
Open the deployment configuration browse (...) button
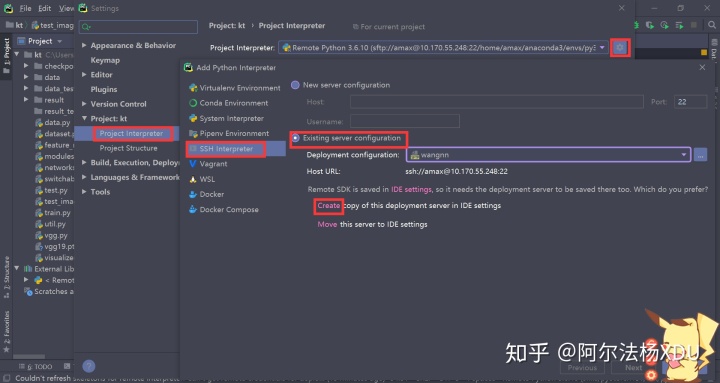(x=700, y=155)
